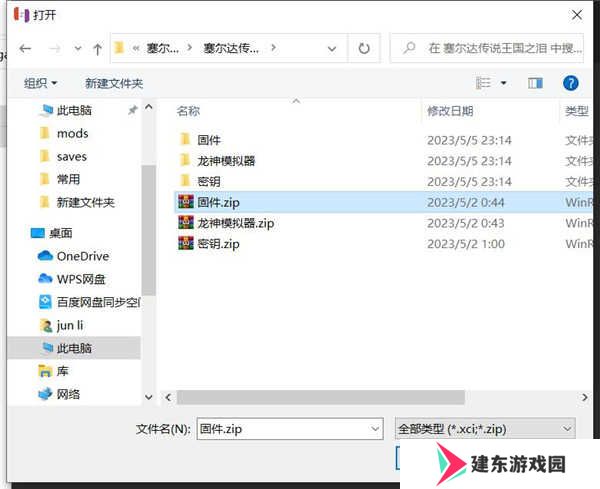Click the WinRAR icon of 龙神模拟器.zip
Image resolution: width=600 pixels, height=489 pixels.
pyautogui.click(x=186, y=222)
